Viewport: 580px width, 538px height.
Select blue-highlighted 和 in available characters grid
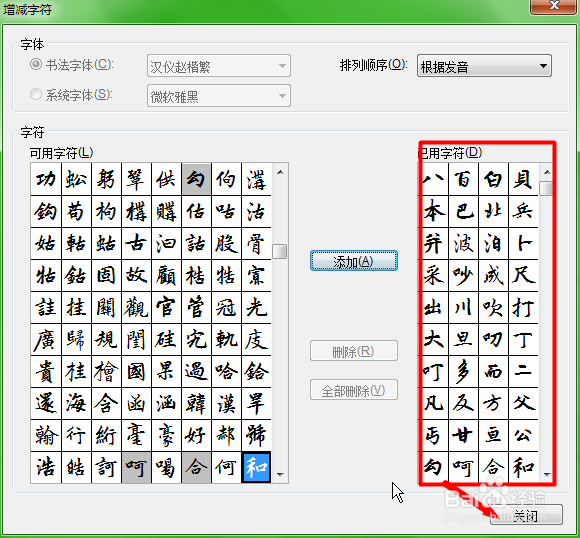(x=256, y=467)
